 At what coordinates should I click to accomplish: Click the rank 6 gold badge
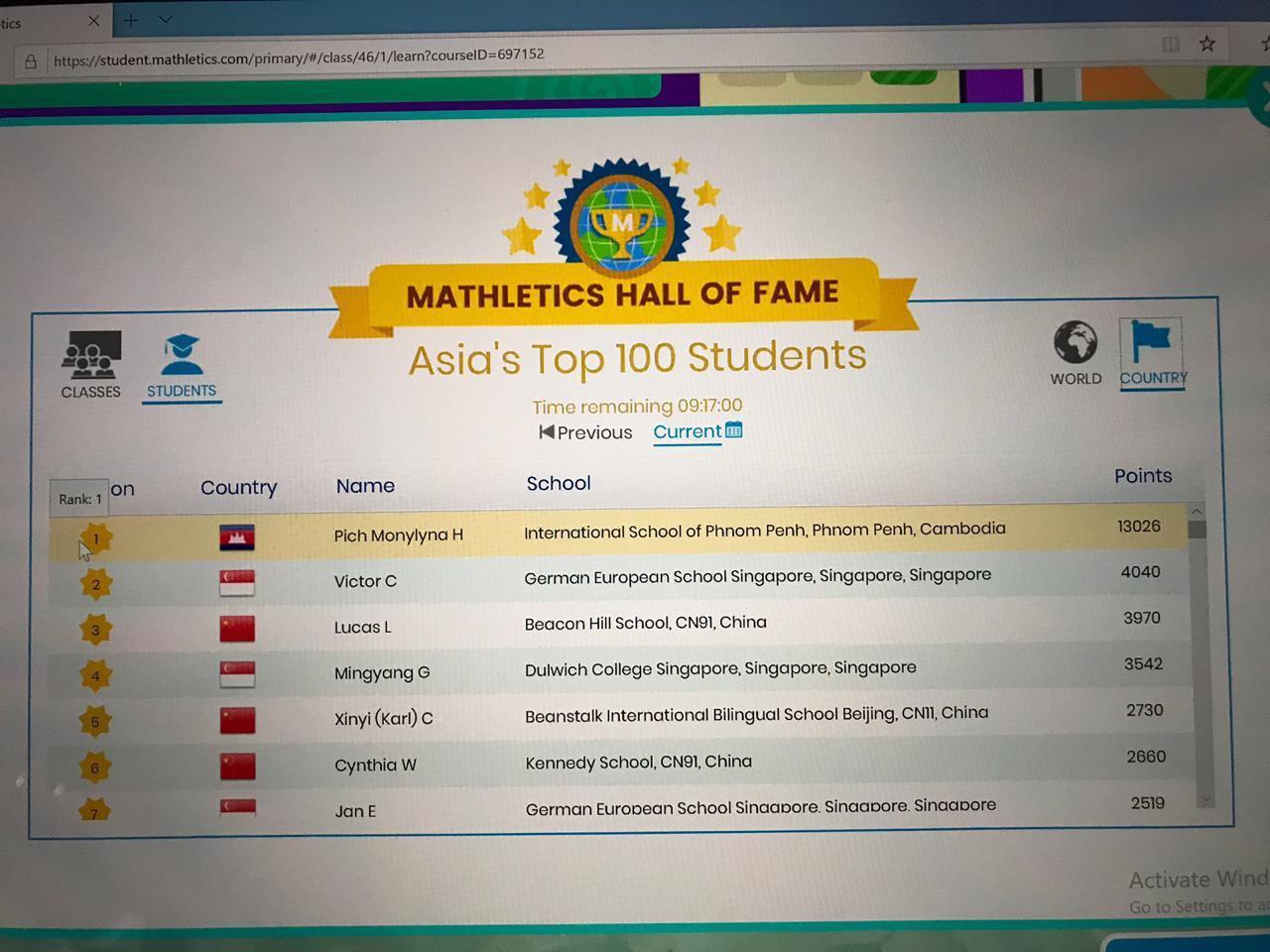[x=95, y=767]
